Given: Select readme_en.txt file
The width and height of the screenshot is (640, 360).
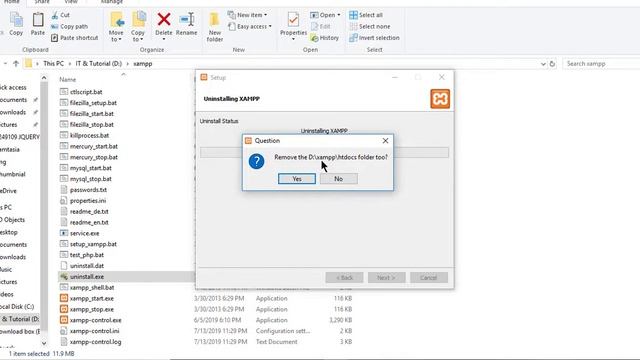Looking at the screenshot, I should (89, 222).
